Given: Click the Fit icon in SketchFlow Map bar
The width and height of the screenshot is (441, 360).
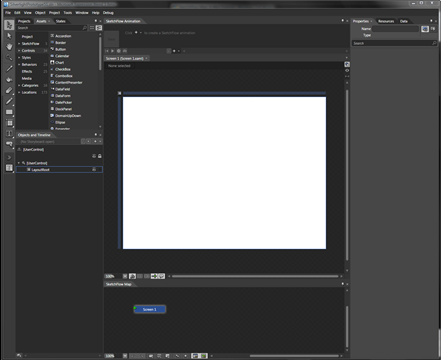Looking at the screenshot, I should 125,356.
